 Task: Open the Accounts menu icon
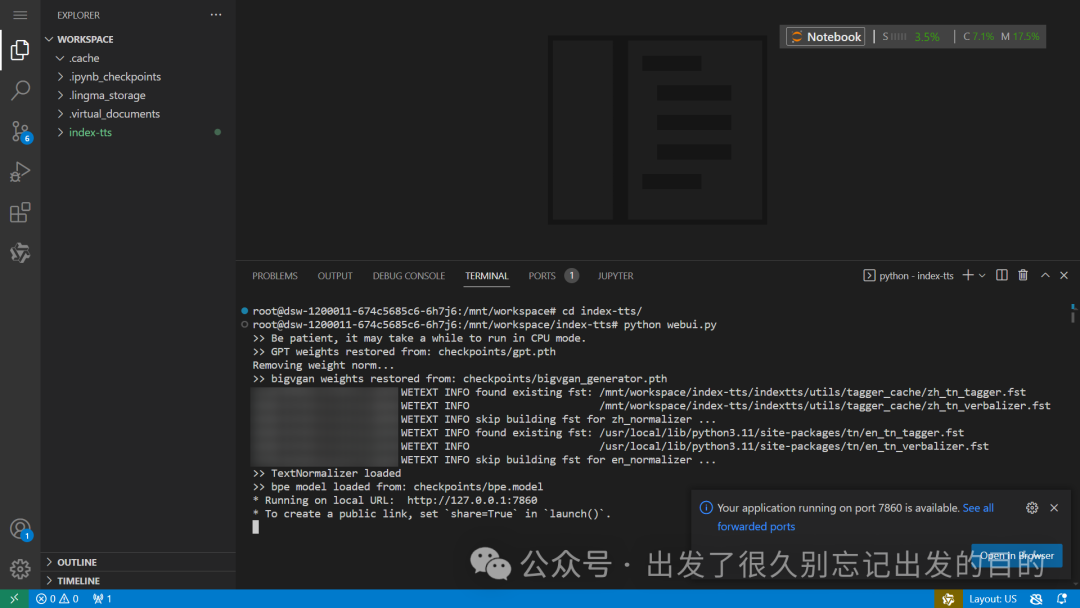tap(20, 529)
